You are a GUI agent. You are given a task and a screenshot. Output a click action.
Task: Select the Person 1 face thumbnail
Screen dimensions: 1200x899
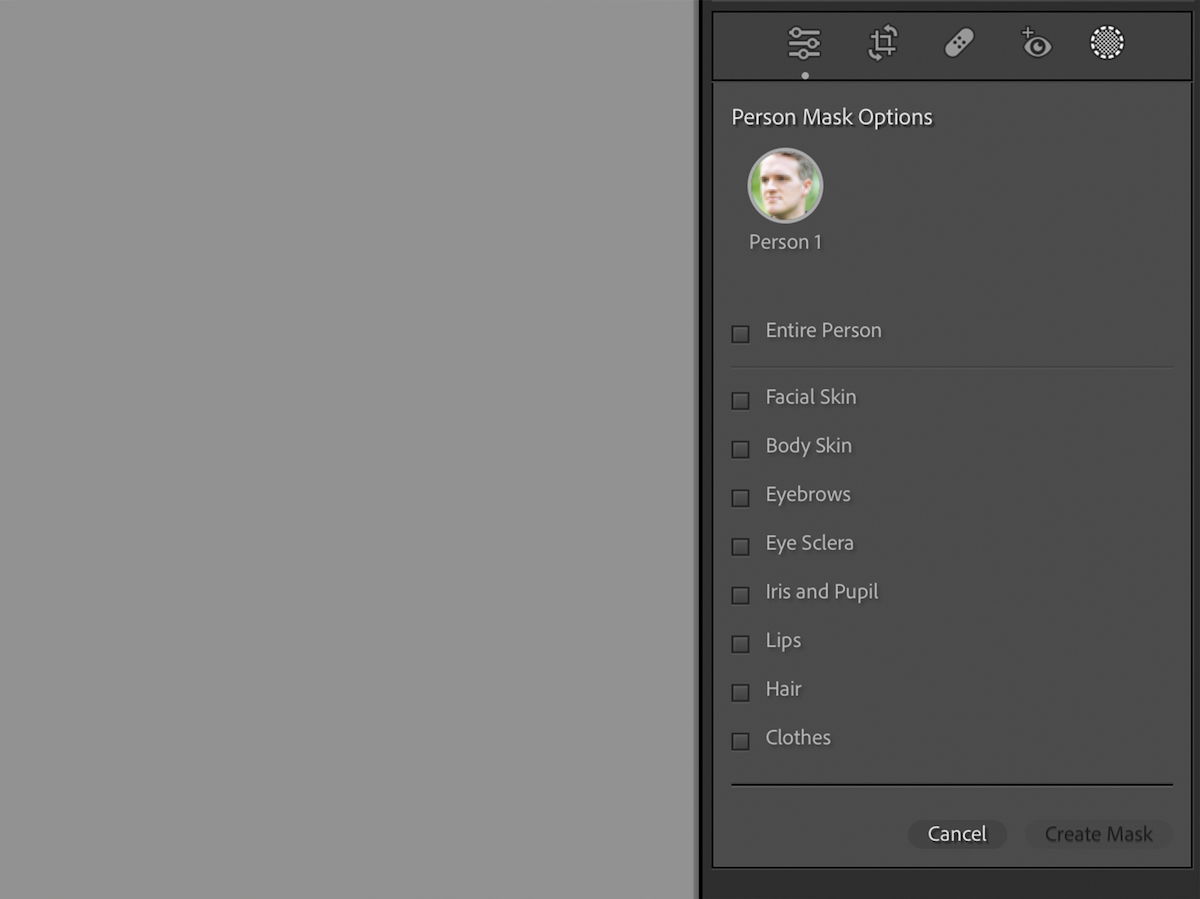click(785, 184)
